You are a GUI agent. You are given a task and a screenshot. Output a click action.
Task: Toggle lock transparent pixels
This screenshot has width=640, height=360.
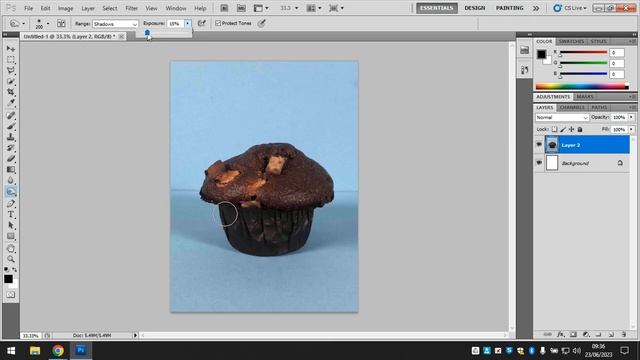click(554, 129)
